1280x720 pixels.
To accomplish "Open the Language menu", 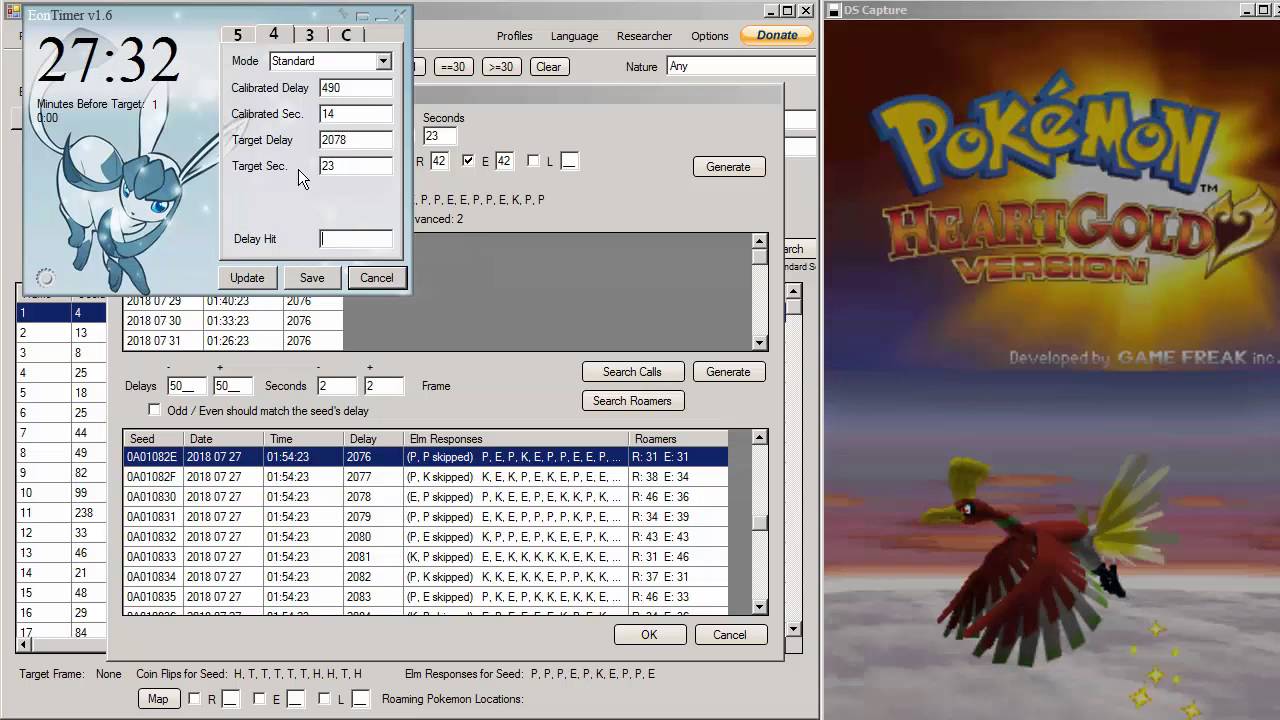I will click(574, 36).
